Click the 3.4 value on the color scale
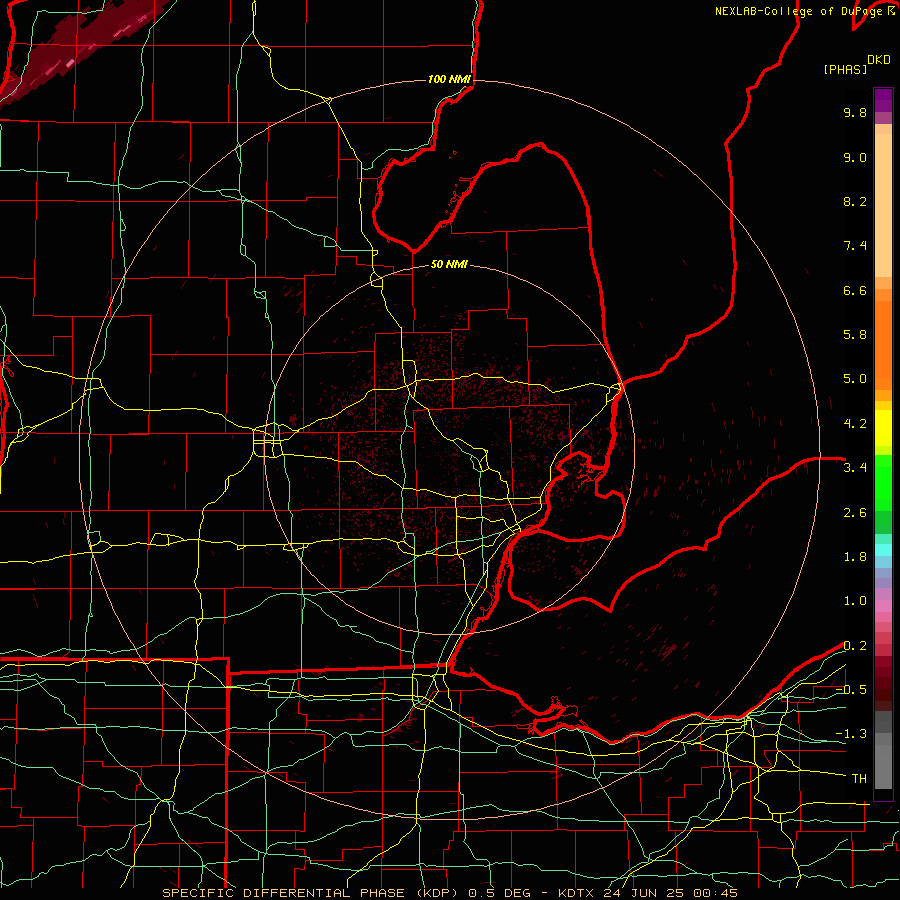Screen dimensions: 900x900 point(855,468)
